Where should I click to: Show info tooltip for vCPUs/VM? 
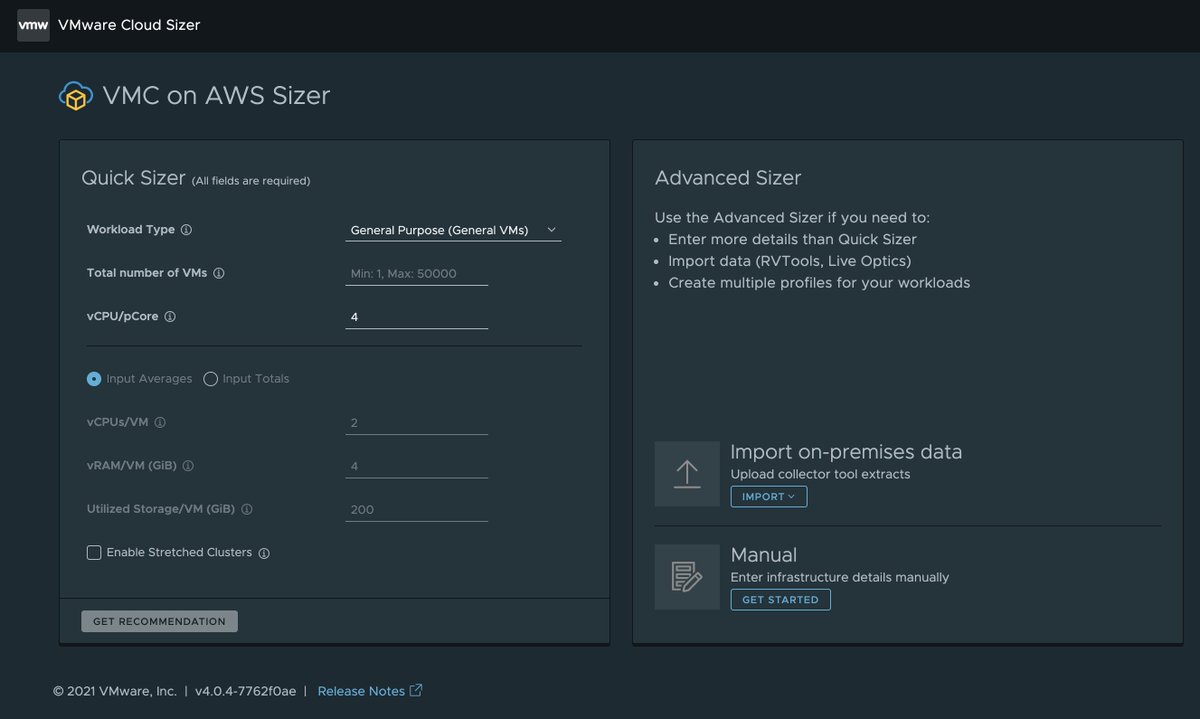[160, 422]
